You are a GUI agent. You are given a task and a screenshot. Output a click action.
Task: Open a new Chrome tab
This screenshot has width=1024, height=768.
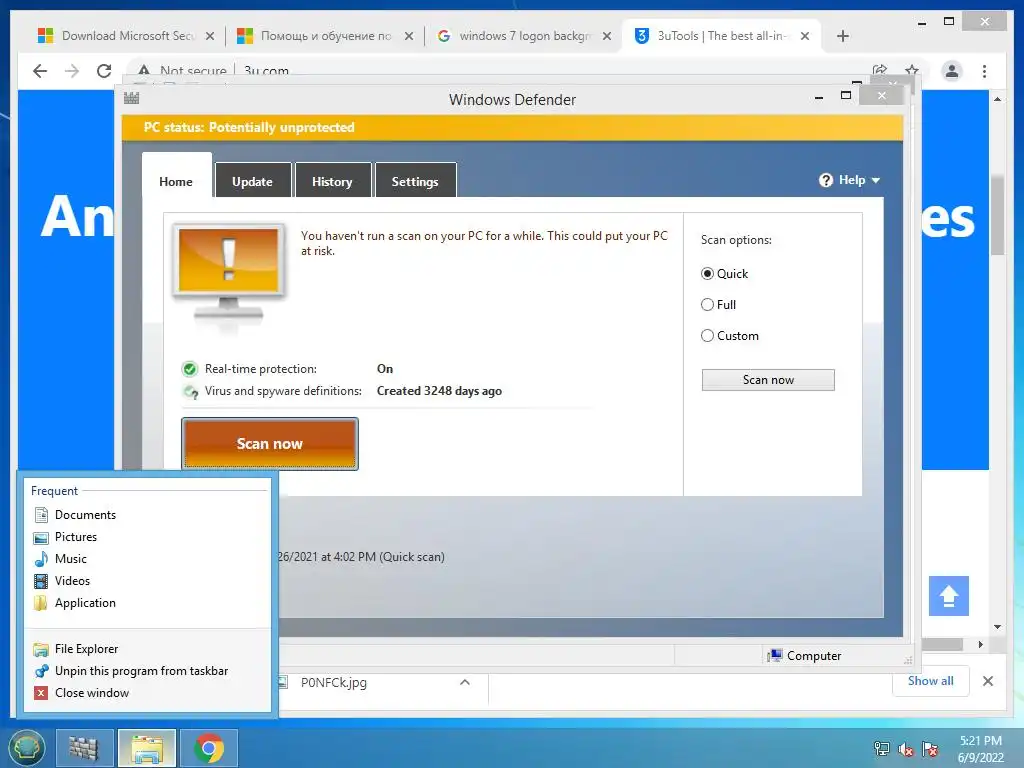[x=843, y=36]
